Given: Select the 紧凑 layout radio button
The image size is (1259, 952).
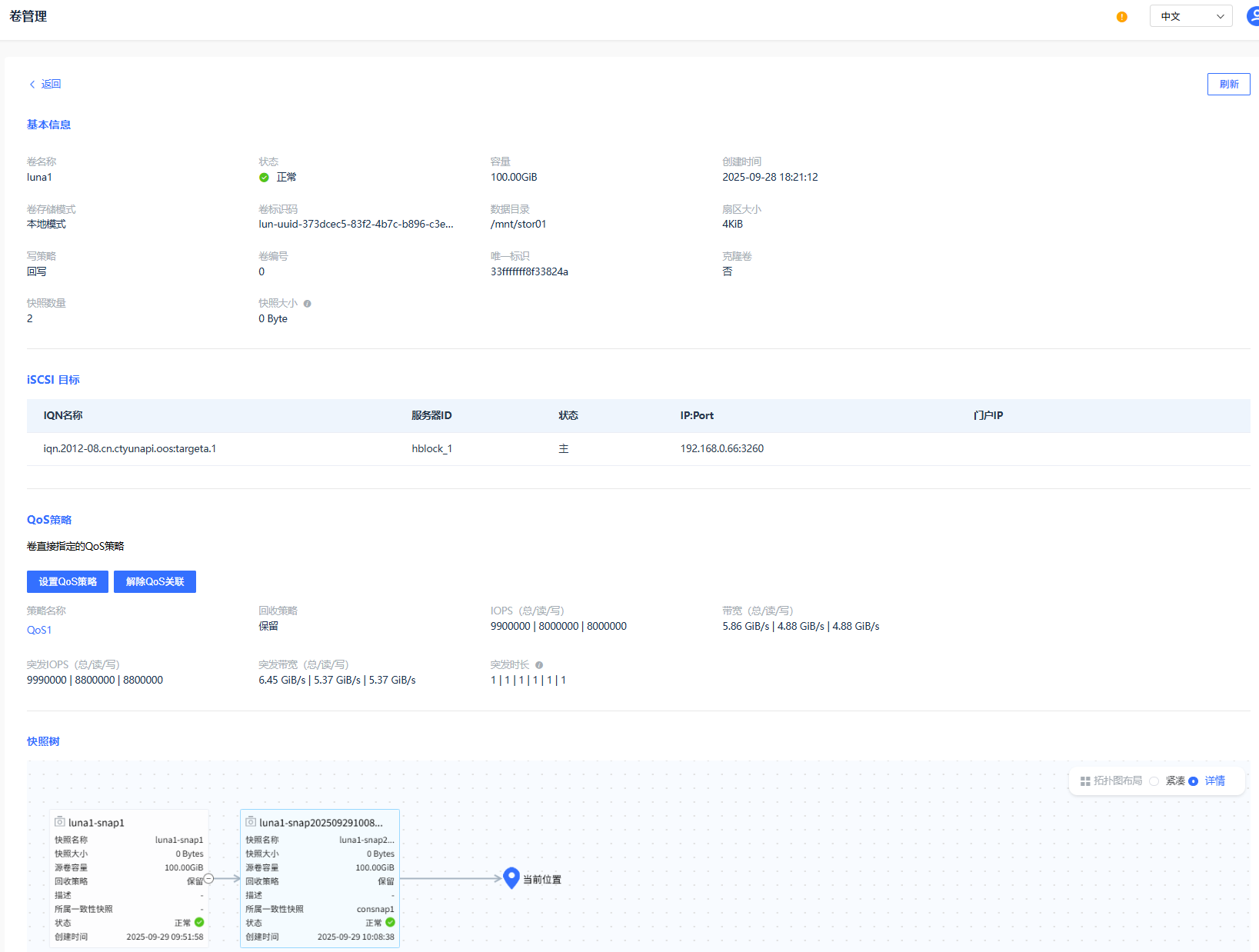Looking at the screenshot, I should pos(1154,781).
